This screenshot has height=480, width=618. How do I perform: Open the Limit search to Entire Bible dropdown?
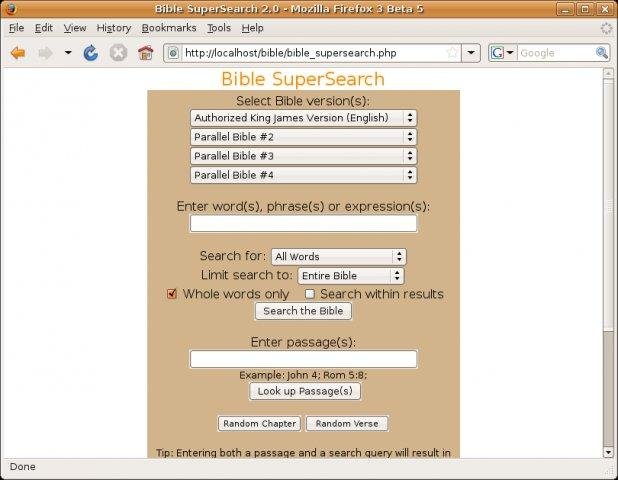pyautogui.click(x=351, y=275)
